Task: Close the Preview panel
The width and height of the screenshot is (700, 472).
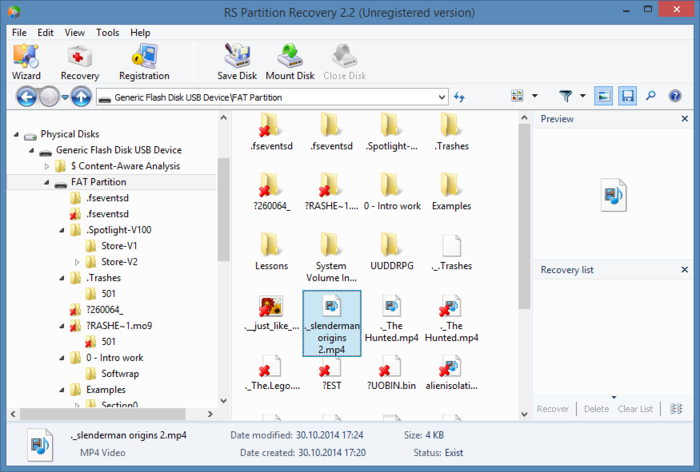Action: click(685, 119)
